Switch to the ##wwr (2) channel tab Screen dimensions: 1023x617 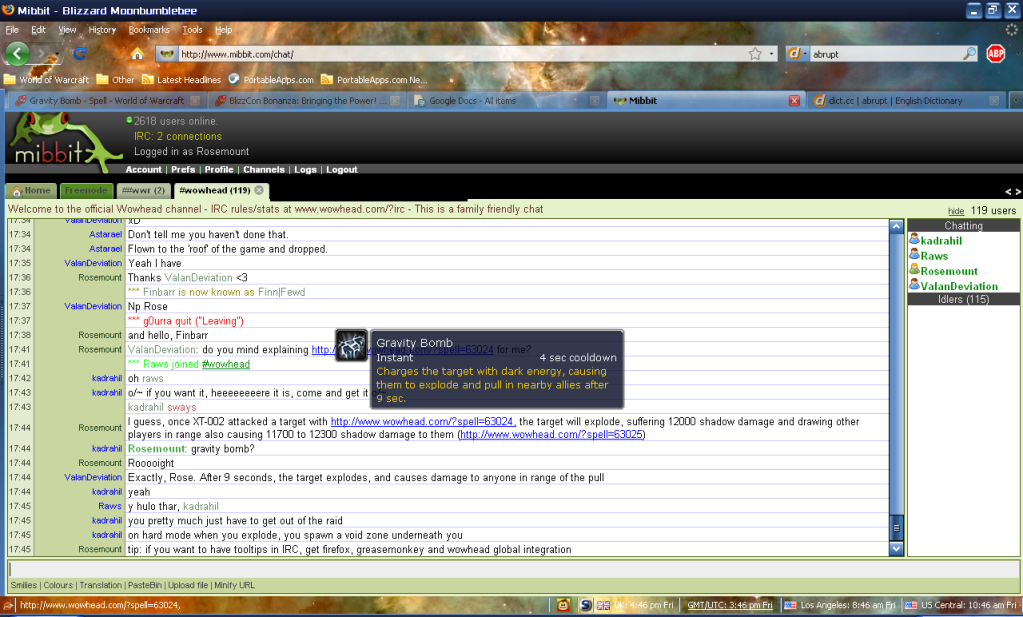(x=144, y=190)
